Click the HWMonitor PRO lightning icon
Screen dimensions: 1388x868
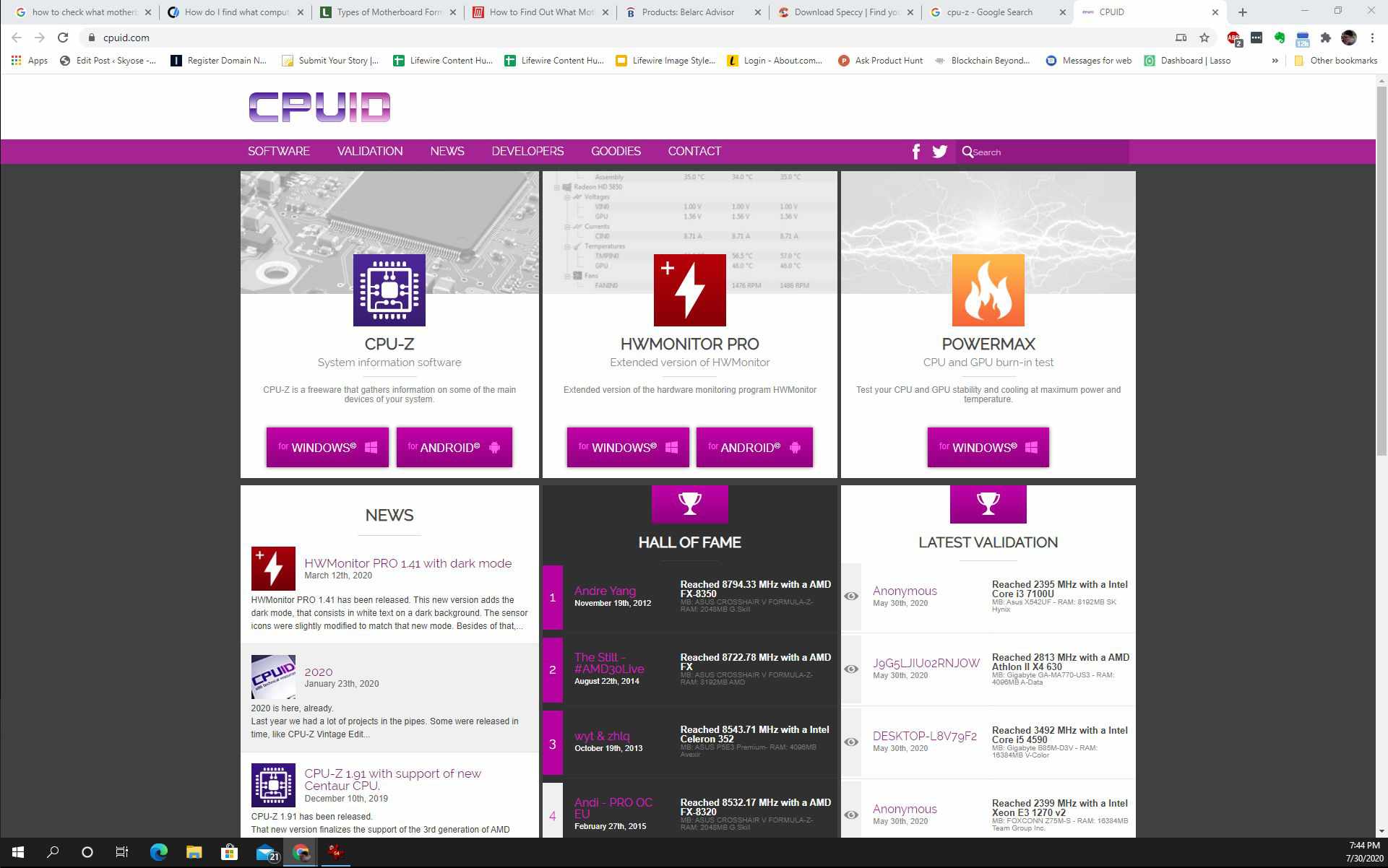pos(690,290)
